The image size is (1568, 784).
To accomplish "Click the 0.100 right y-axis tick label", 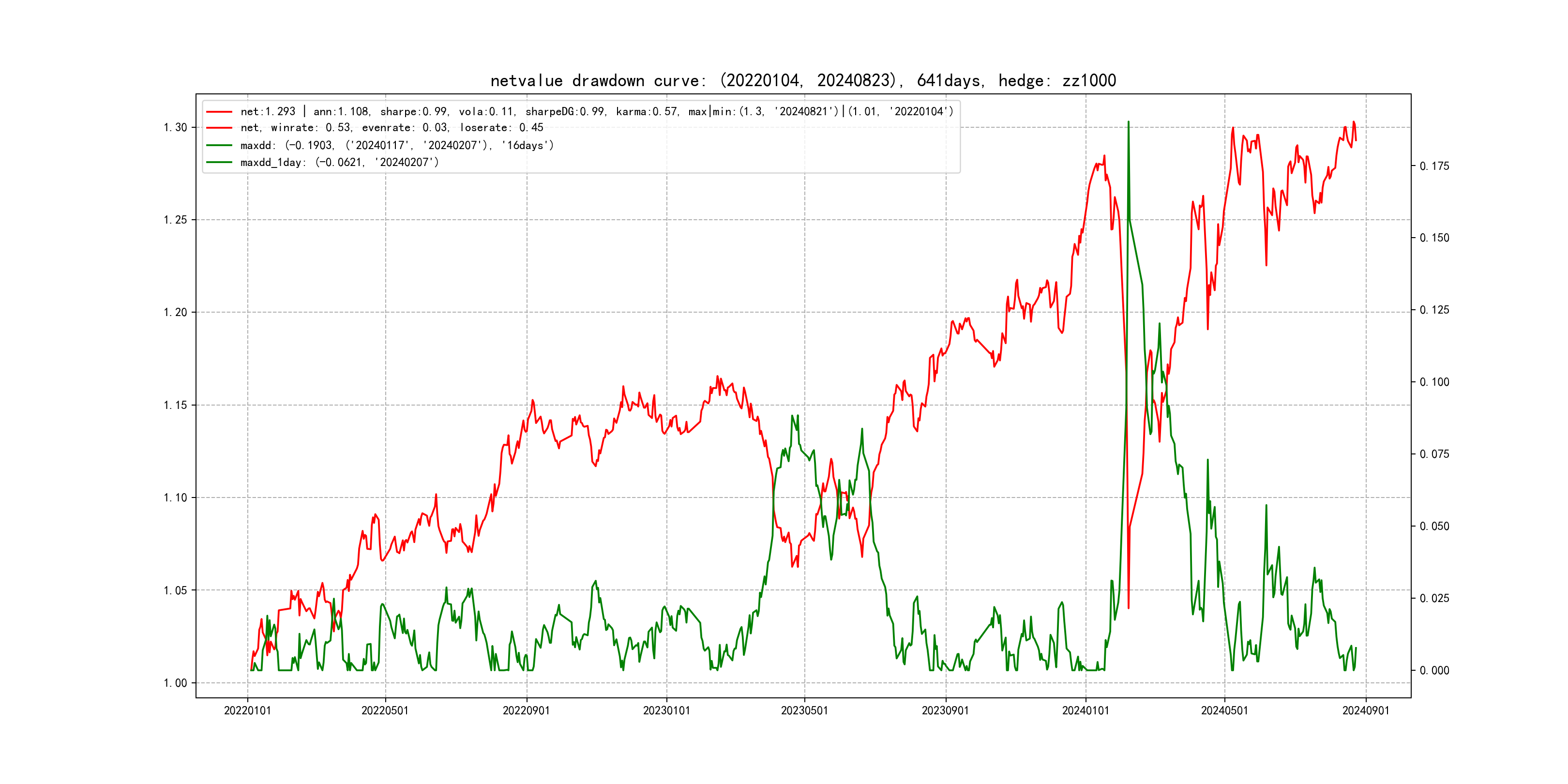I will click(1434, 382).
